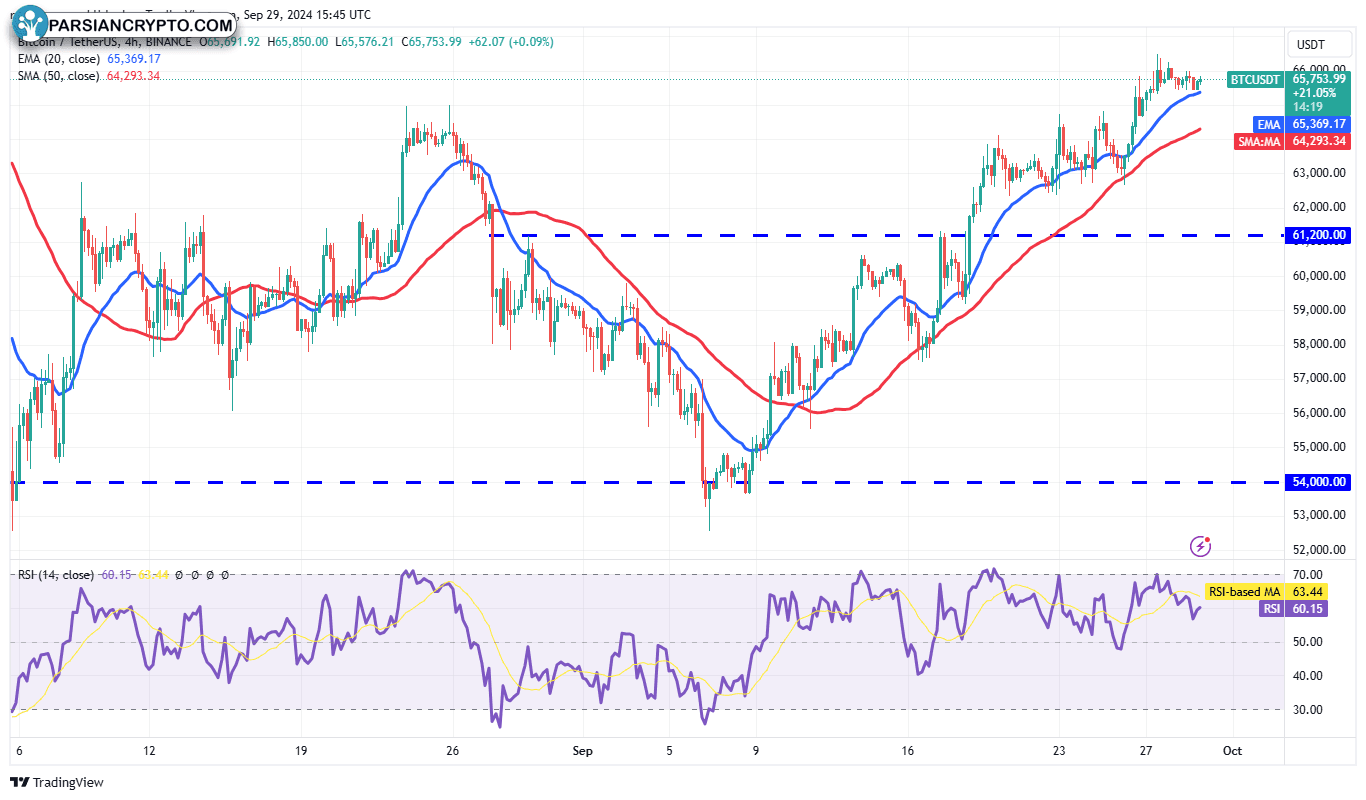Click the purple RSI scale label

1271,608
